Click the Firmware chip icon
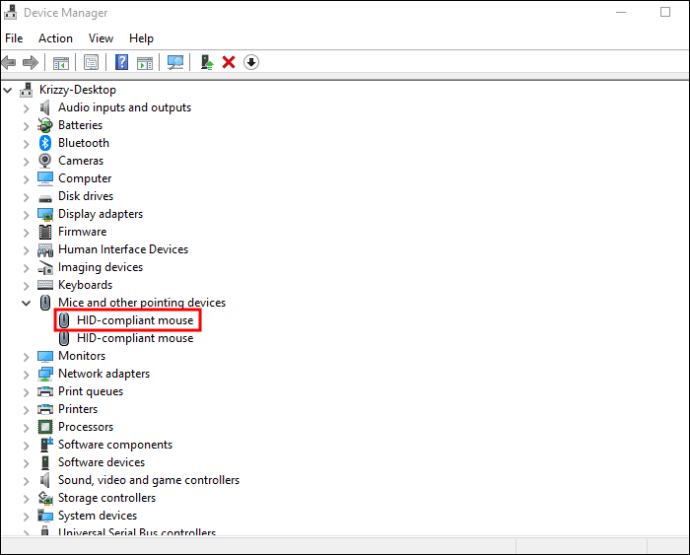The width and height of the screenshot is (690, 555). tap(45, 232)
